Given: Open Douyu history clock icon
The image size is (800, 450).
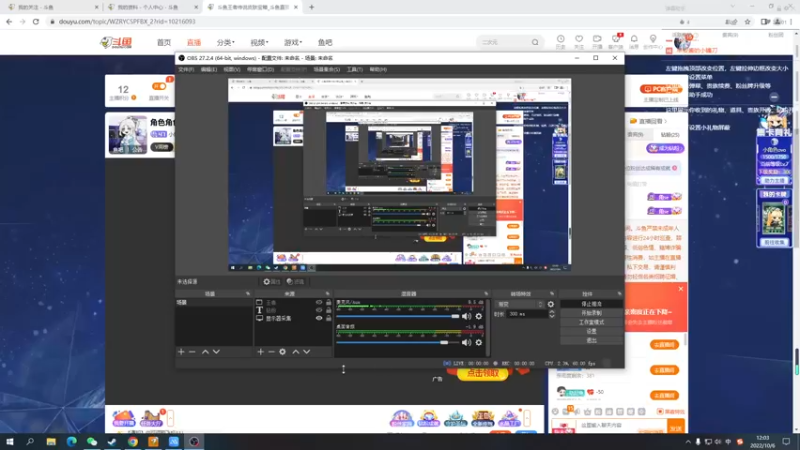Looking at the screenshot, I should pyautogui.click(x=560, y=41).
